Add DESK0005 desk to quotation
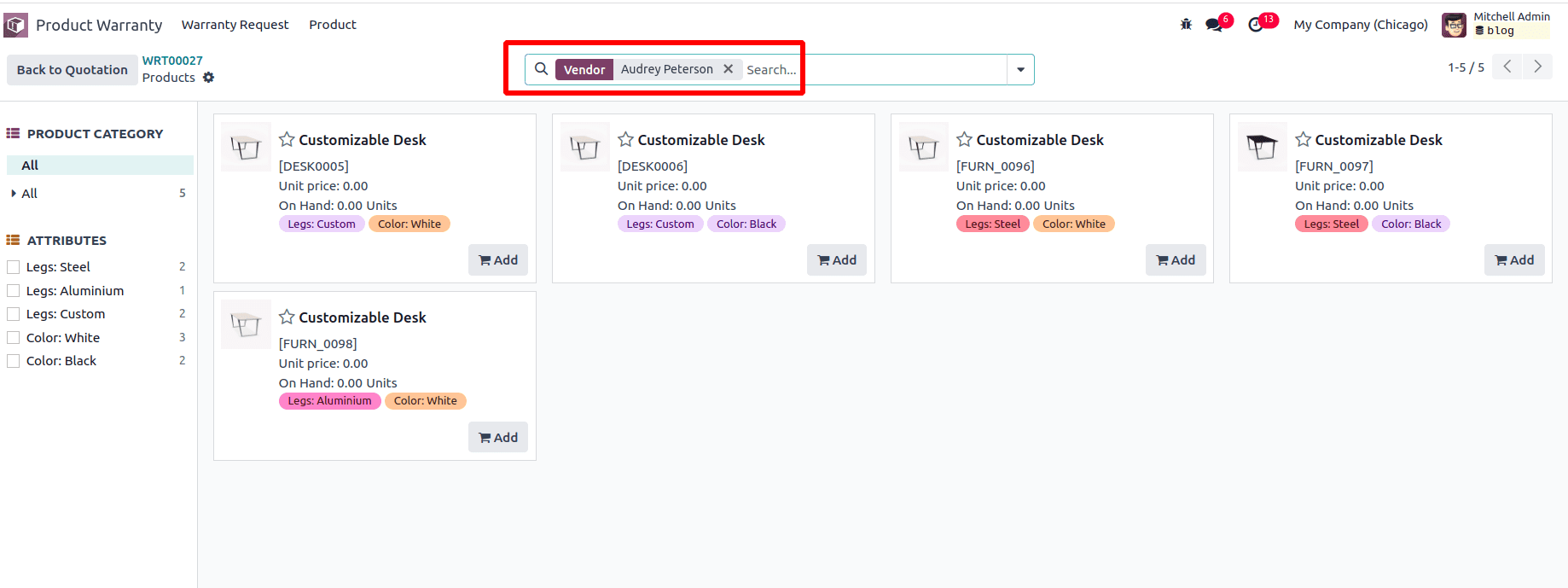 click(x=498, y=260)
